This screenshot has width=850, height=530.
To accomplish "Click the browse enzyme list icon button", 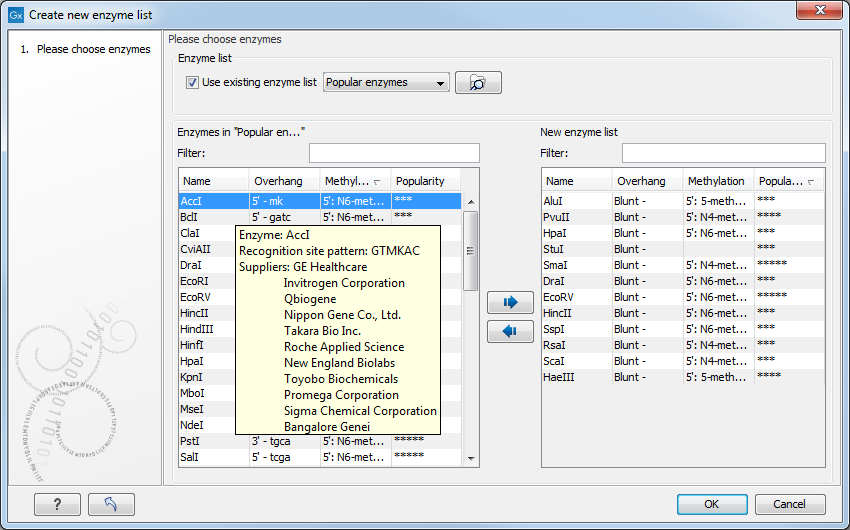I will [x=478, y=83].
